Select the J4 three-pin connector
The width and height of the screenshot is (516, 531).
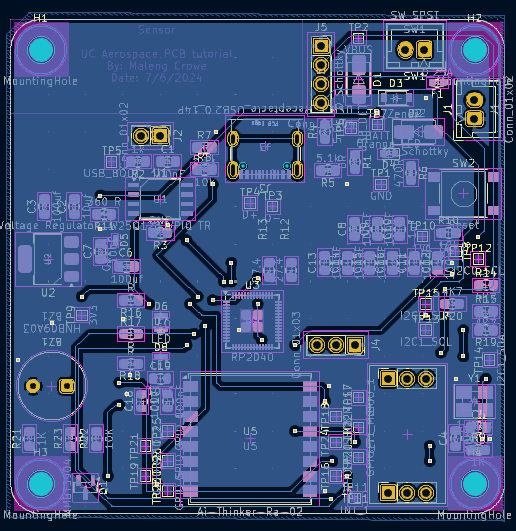click(x=336, y=345)
